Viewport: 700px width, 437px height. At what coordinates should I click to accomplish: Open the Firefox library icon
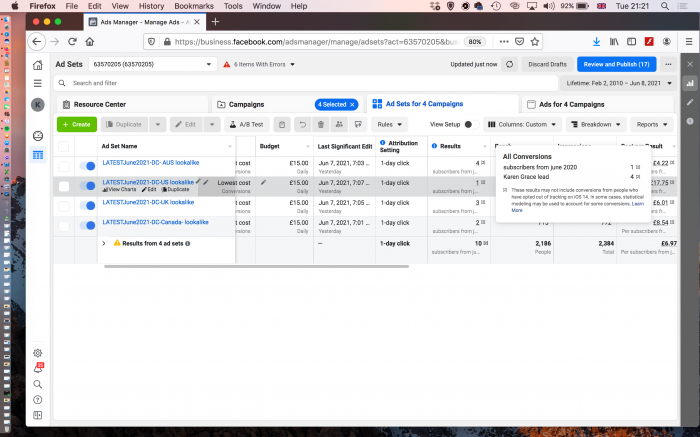tap(614, 42)
